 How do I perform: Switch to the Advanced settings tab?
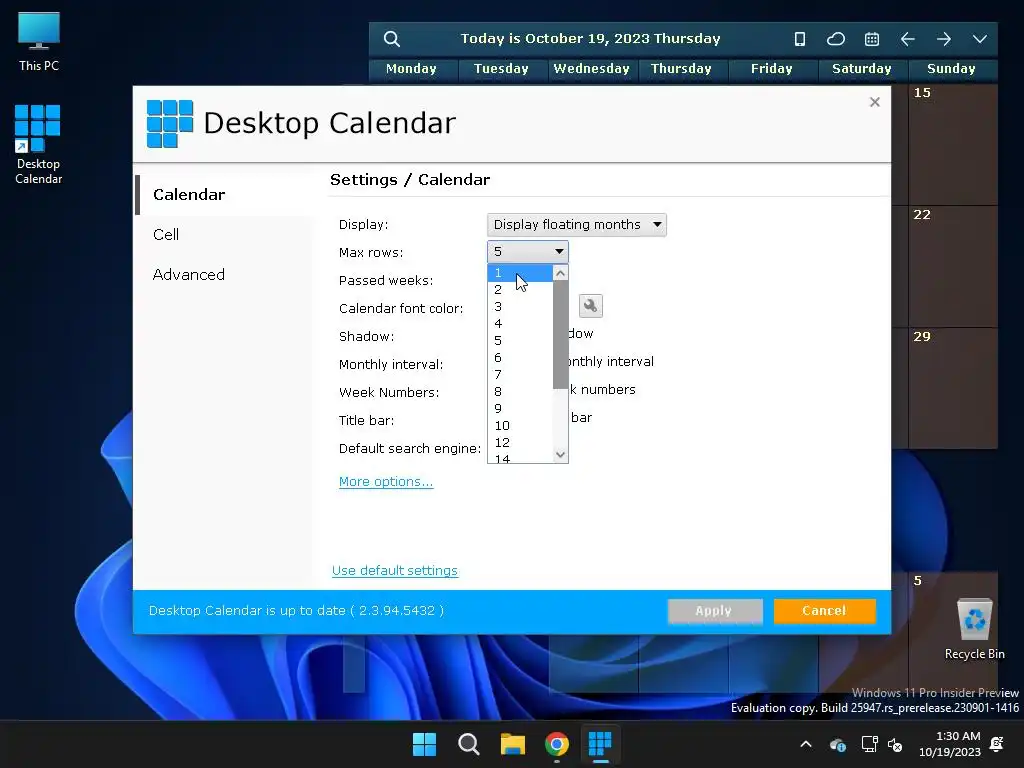click(225, 274)
